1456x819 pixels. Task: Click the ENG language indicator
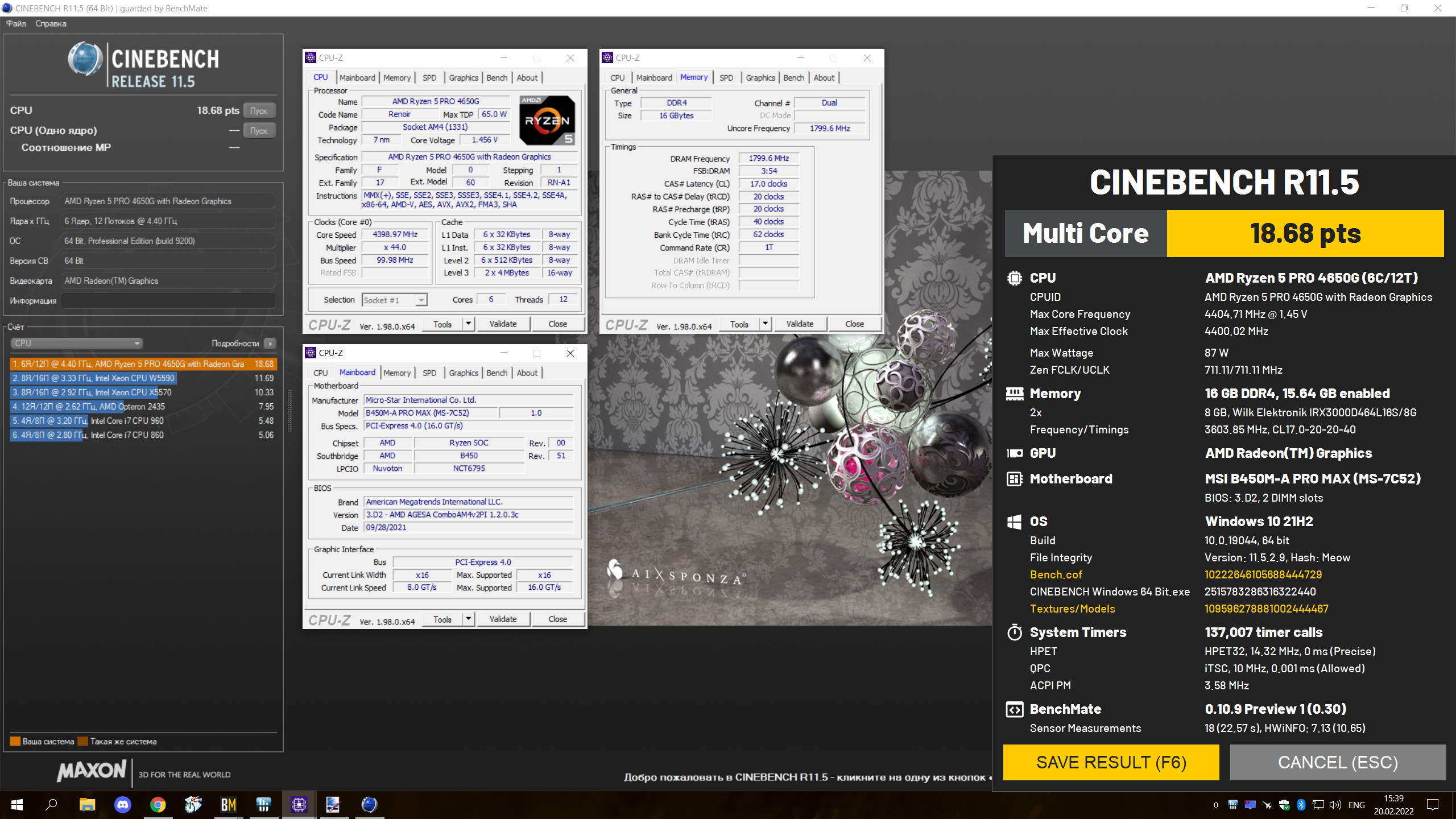[x=1356, y=805]
